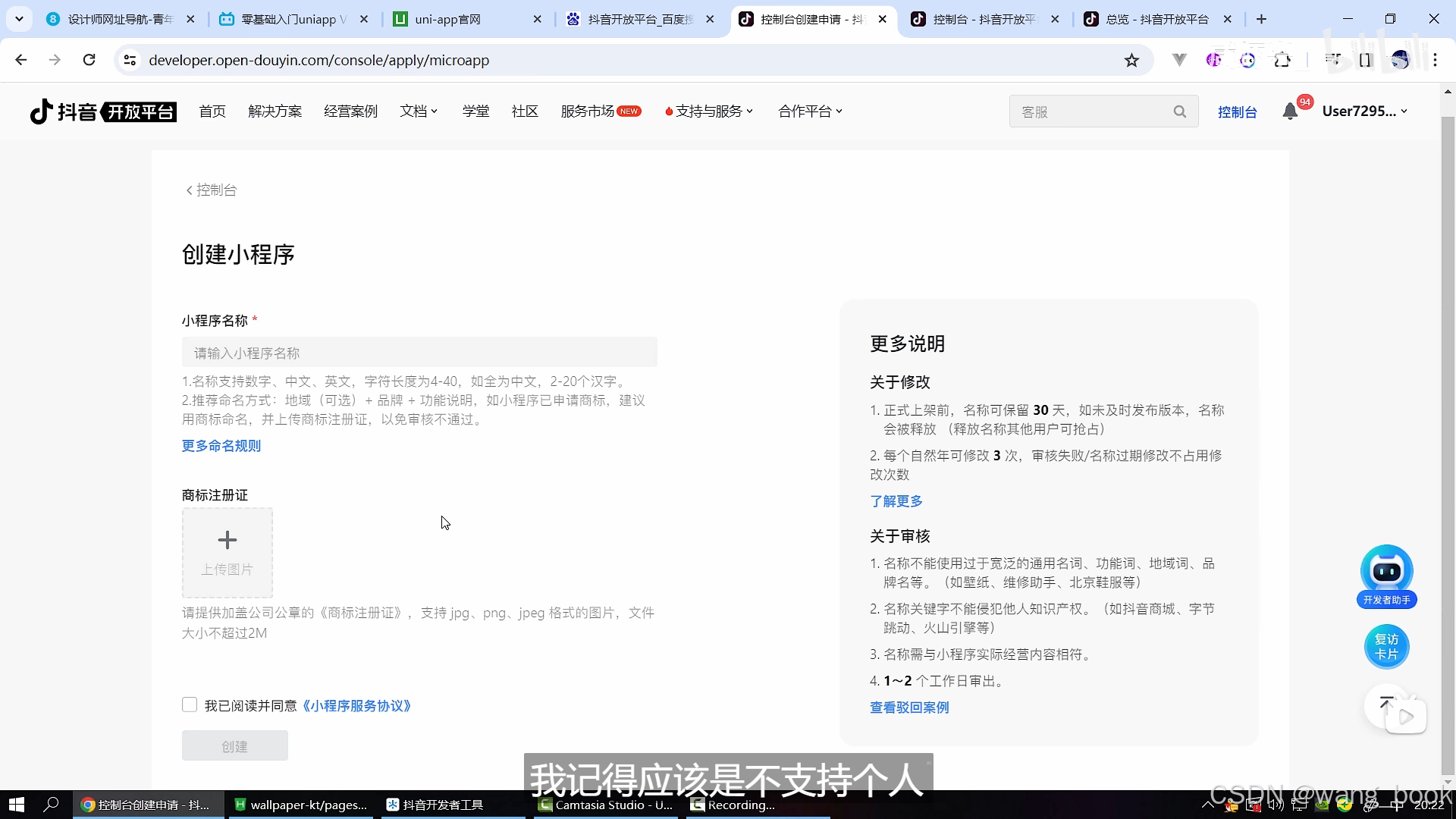Return via the 控制台 breadcrumb back link
This screenshot has width=1456, height=819.
click(x=212, y=190)
